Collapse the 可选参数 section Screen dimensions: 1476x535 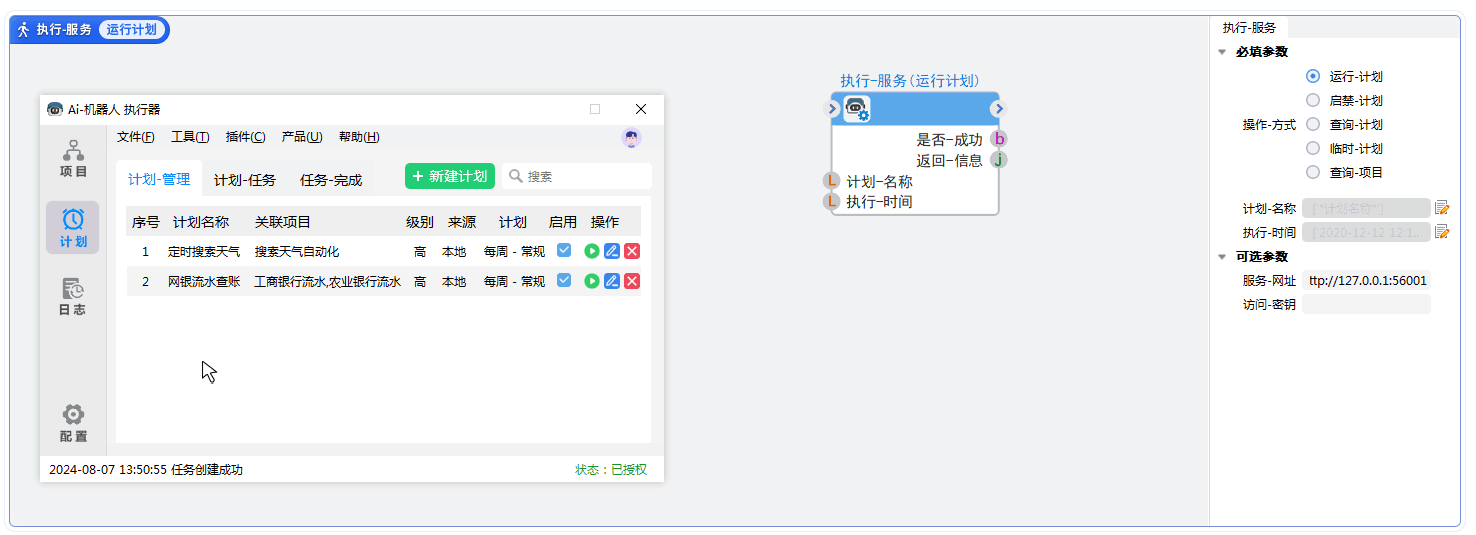[1222, 257]
